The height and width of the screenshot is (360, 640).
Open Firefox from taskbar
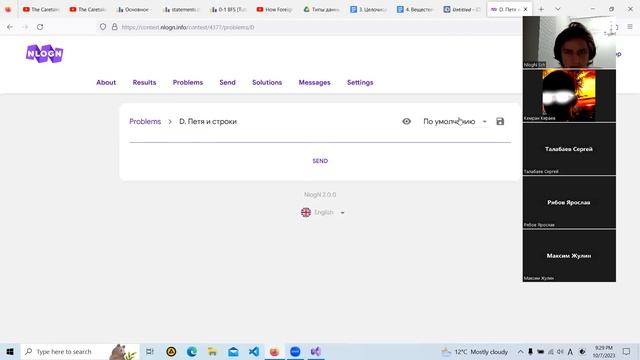click(274, 351)
